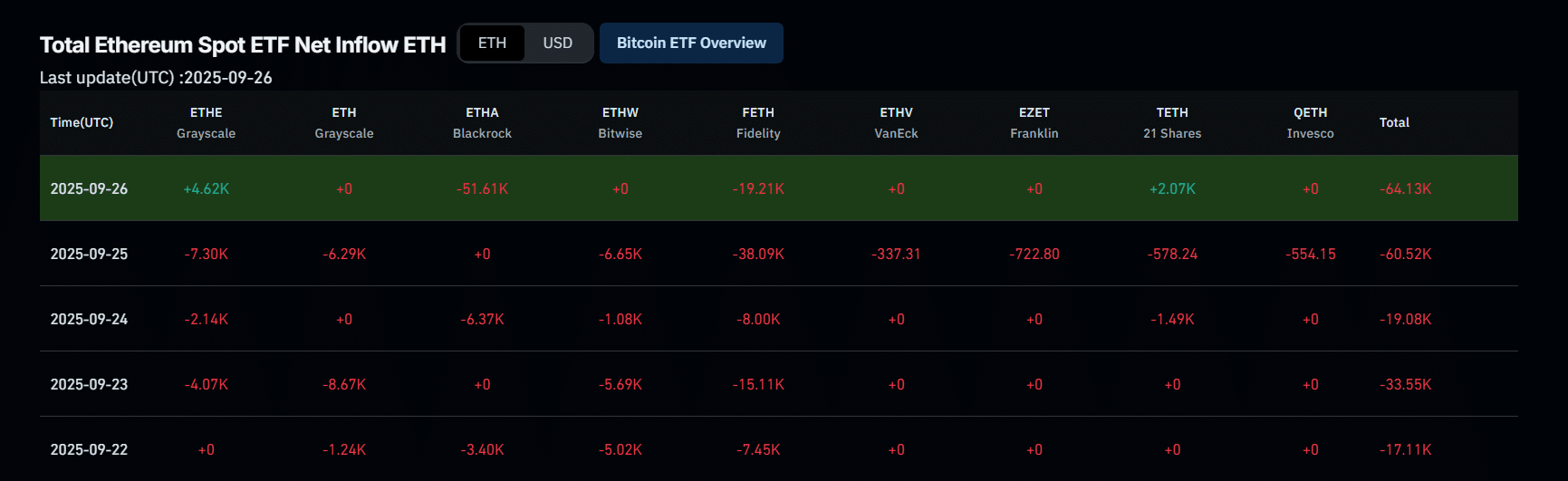Select the ETHA Blackrock column header
The image size is (1568, 481).
click(482, 122)
